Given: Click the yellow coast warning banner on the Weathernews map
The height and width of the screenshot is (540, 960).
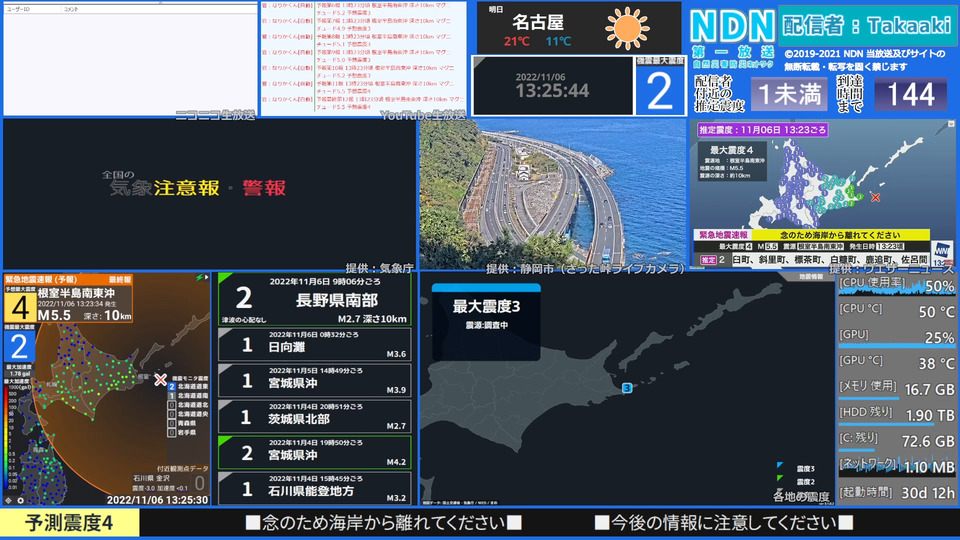Looking at the screenshot, I should pos(840,235).
